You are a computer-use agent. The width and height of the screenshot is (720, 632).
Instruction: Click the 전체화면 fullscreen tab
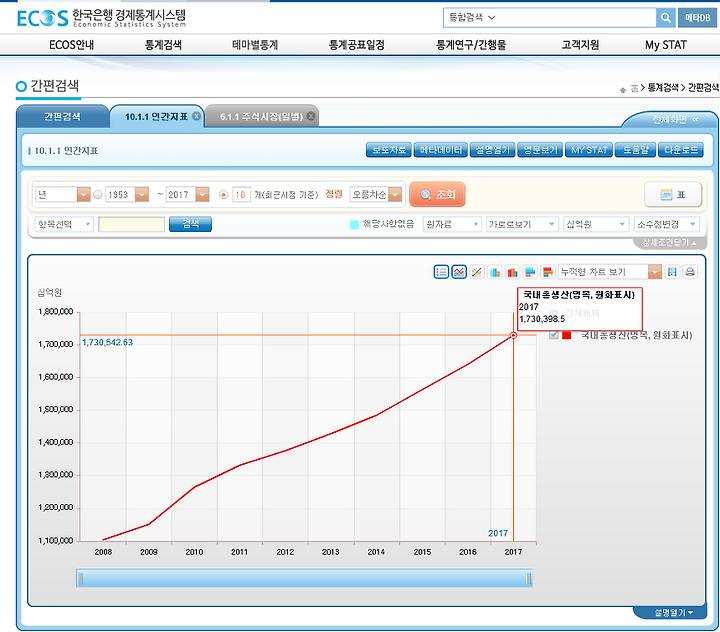(x=674, y=119)
